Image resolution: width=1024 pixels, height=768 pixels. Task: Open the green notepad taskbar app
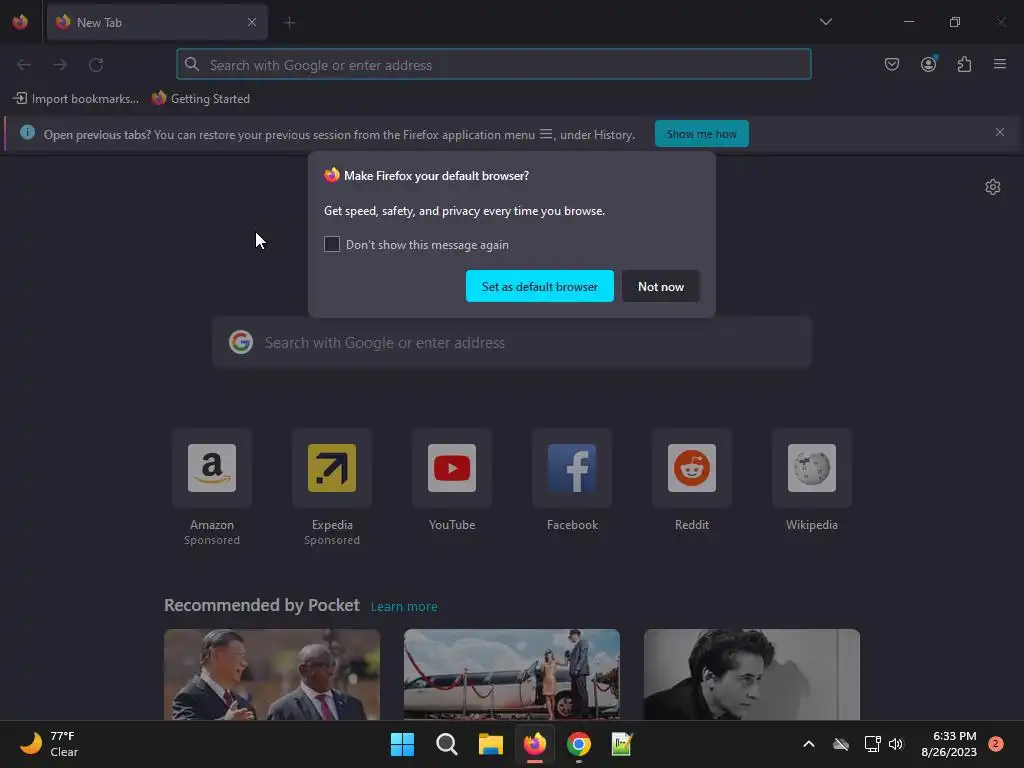(x=622, y=744)
